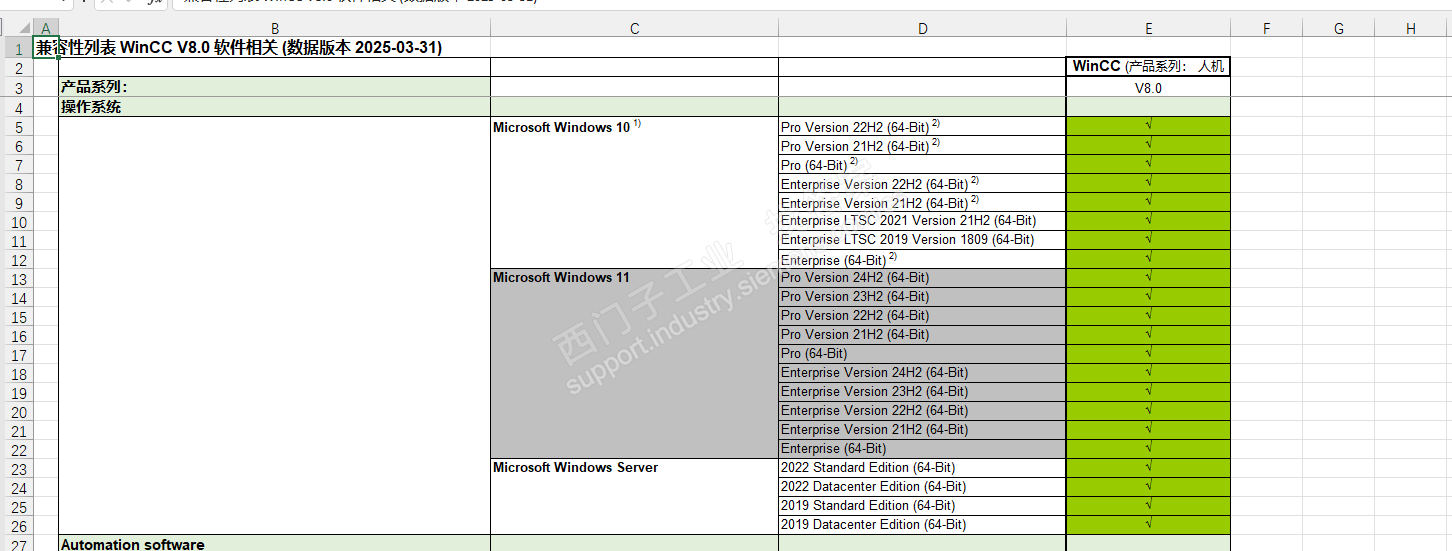Image resolution: width=1452 pixels, height=551 pixels.
Task: Click the 'V8.0' cell
Action: [x=1148, y=87]
